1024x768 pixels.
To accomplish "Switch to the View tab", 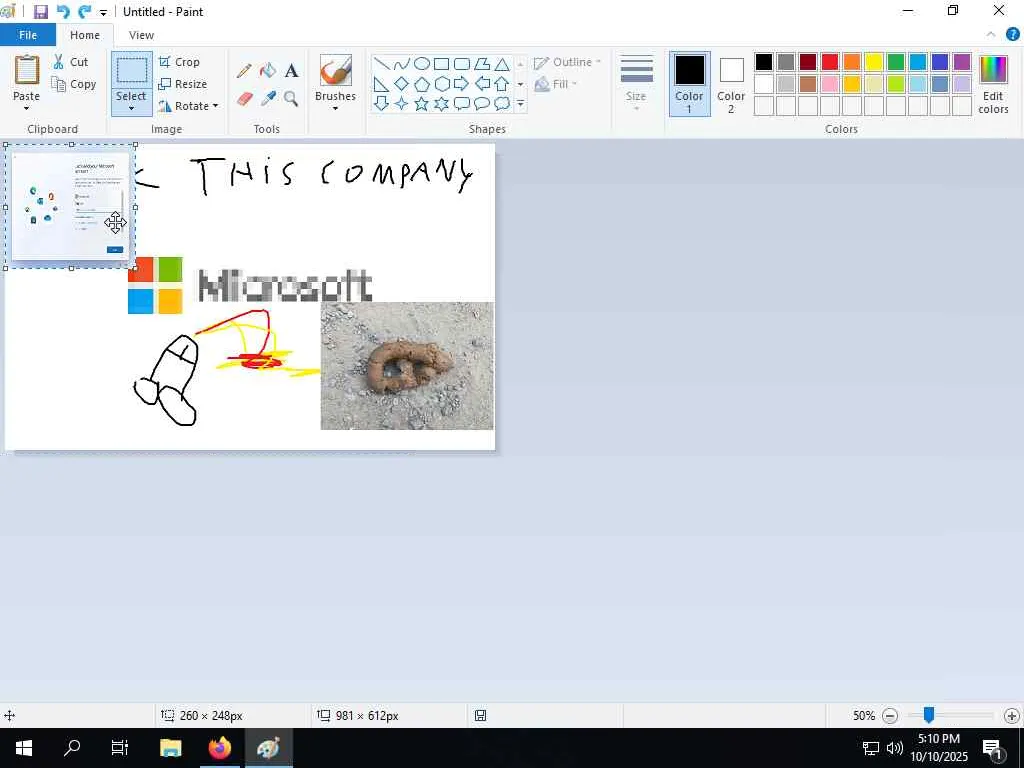I will pos(141,35).
